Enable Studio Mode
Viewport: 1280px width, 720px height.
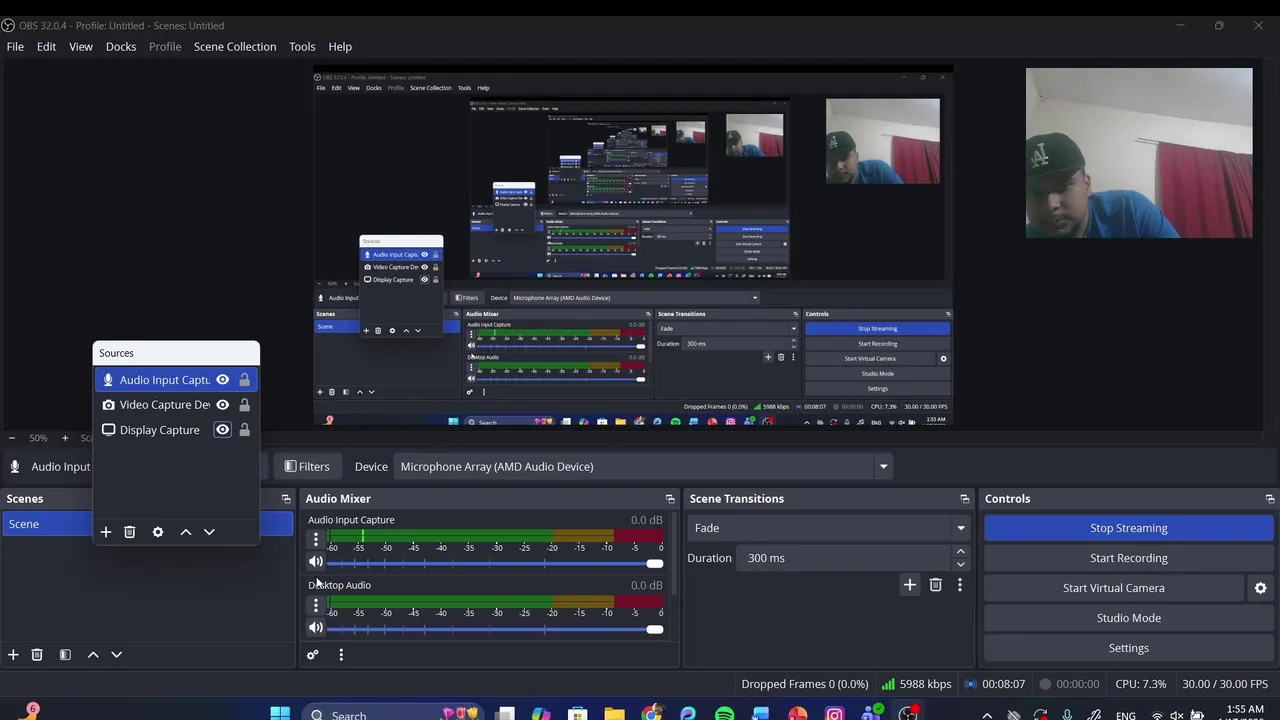(1128, 618)
